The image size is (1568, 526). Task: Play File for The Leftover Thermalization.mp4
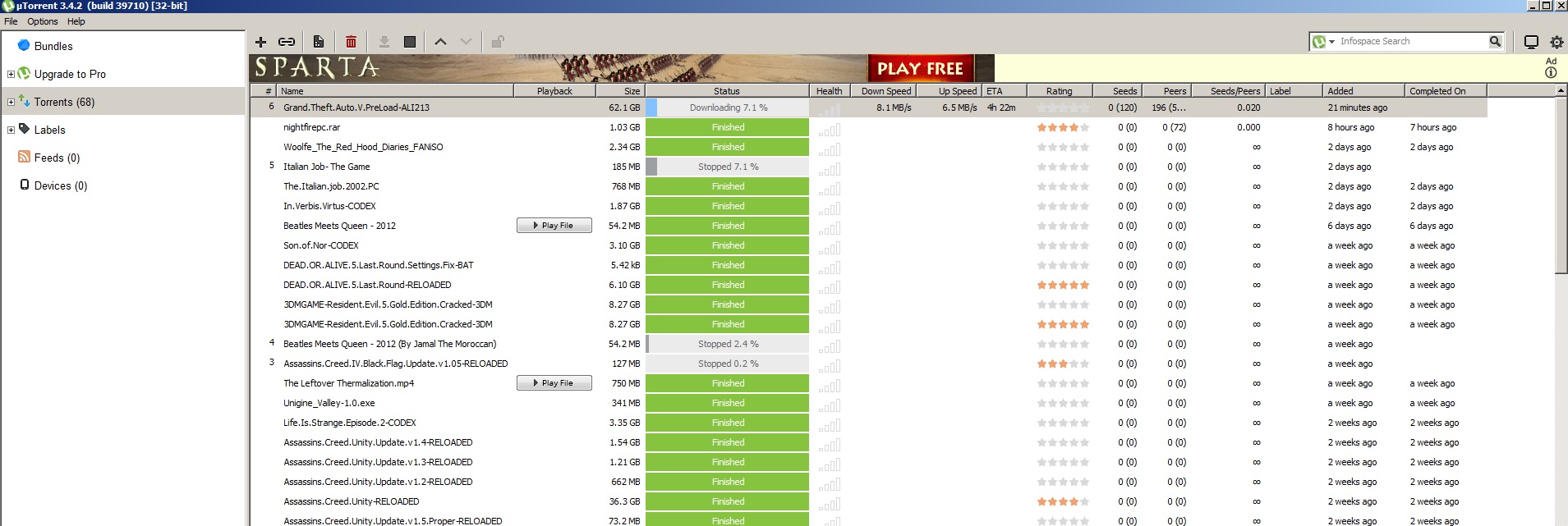pos(554,383)
